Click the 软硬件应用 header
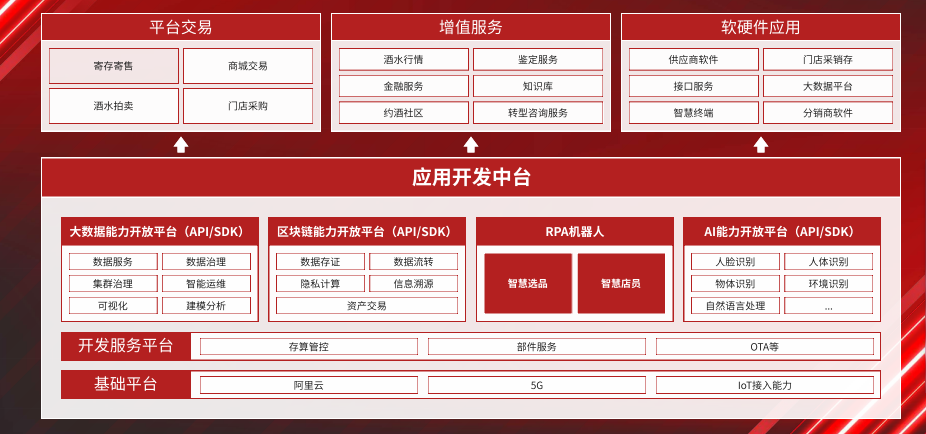 (761, 27)
